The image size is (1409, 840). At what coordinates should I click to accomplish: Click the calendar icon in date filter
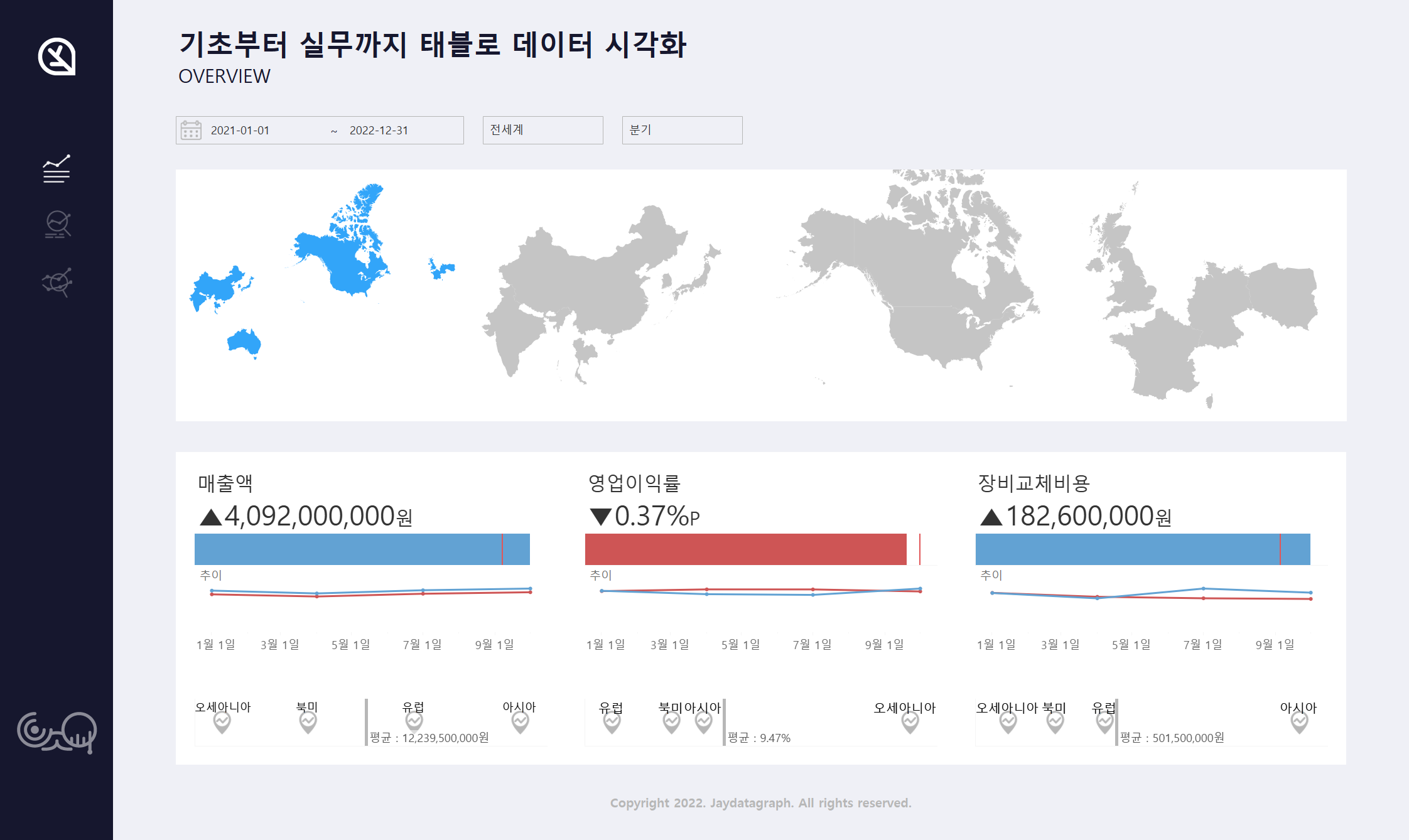pyautogui.click(x=191, y=130)
